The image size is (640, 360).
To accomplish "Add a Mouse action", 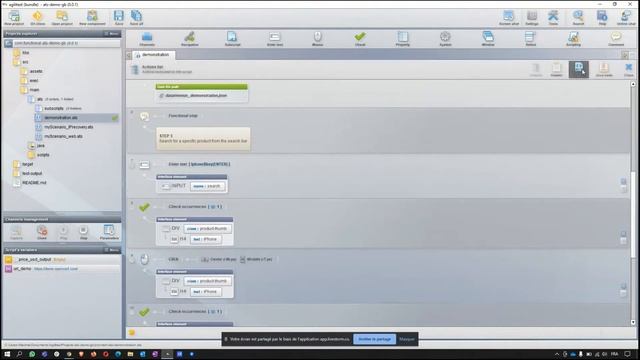I will click(318, 39).
